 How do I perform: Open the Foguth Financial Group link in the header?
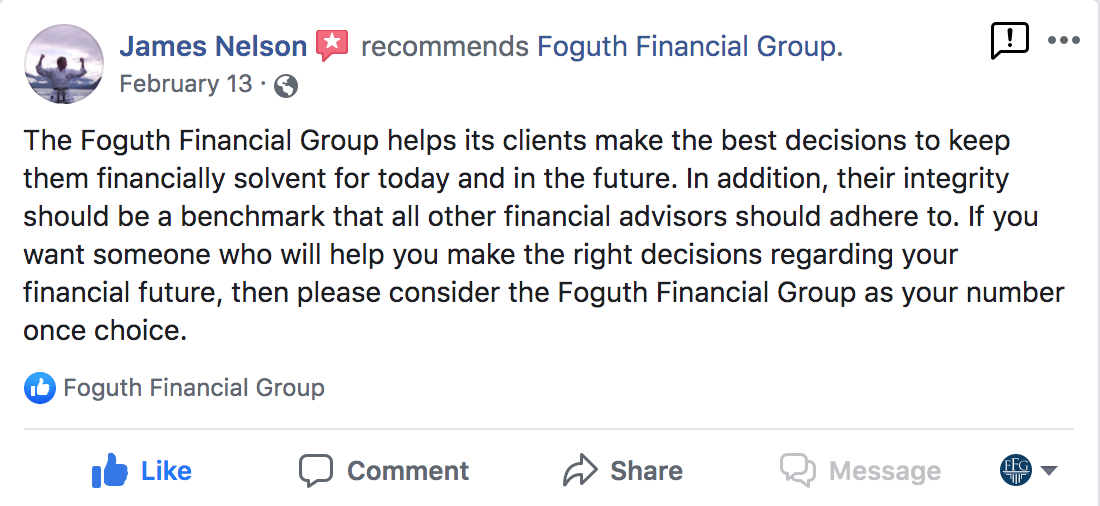[689, 47]
